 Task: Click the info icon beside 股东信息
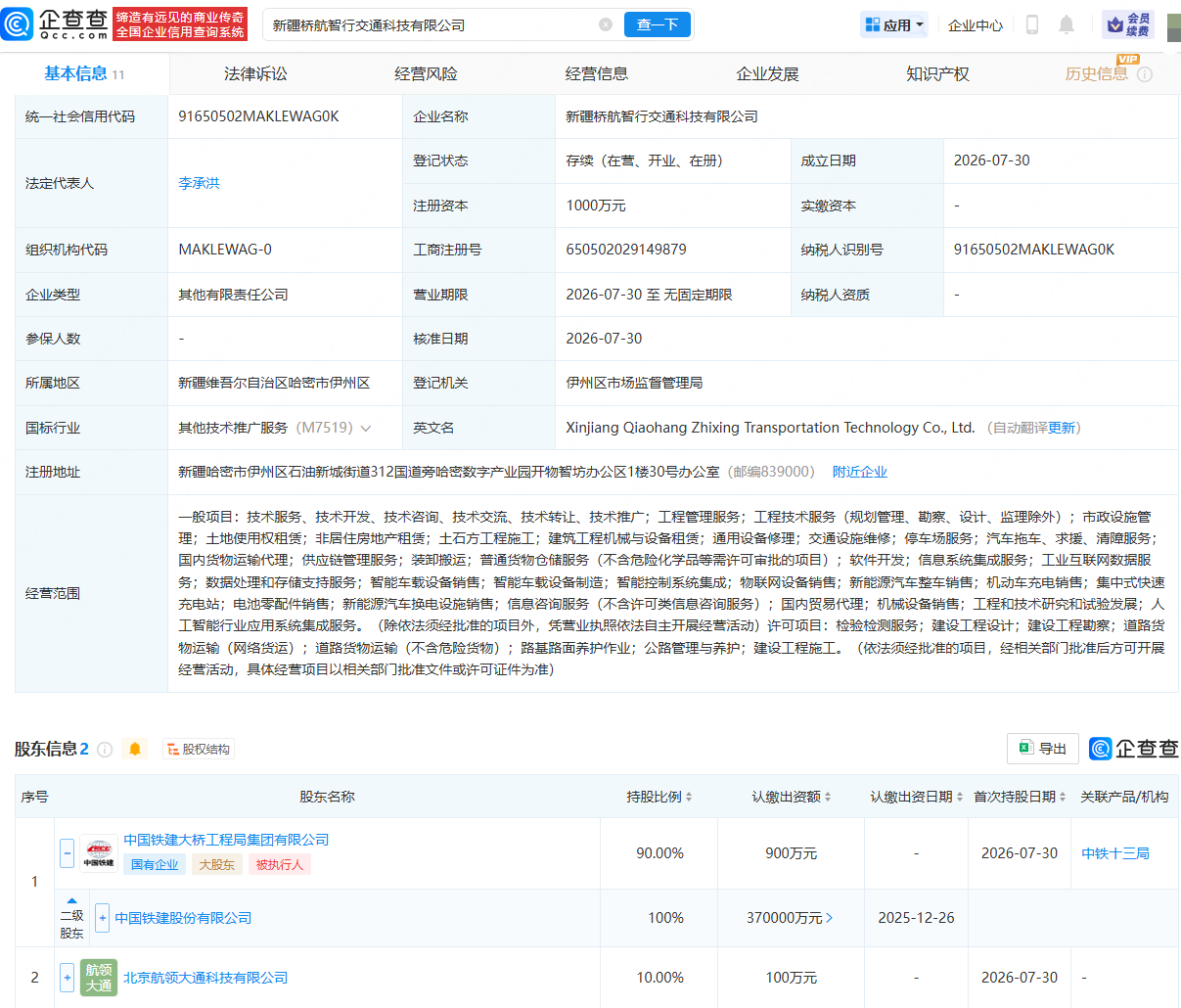pos(105,750)
